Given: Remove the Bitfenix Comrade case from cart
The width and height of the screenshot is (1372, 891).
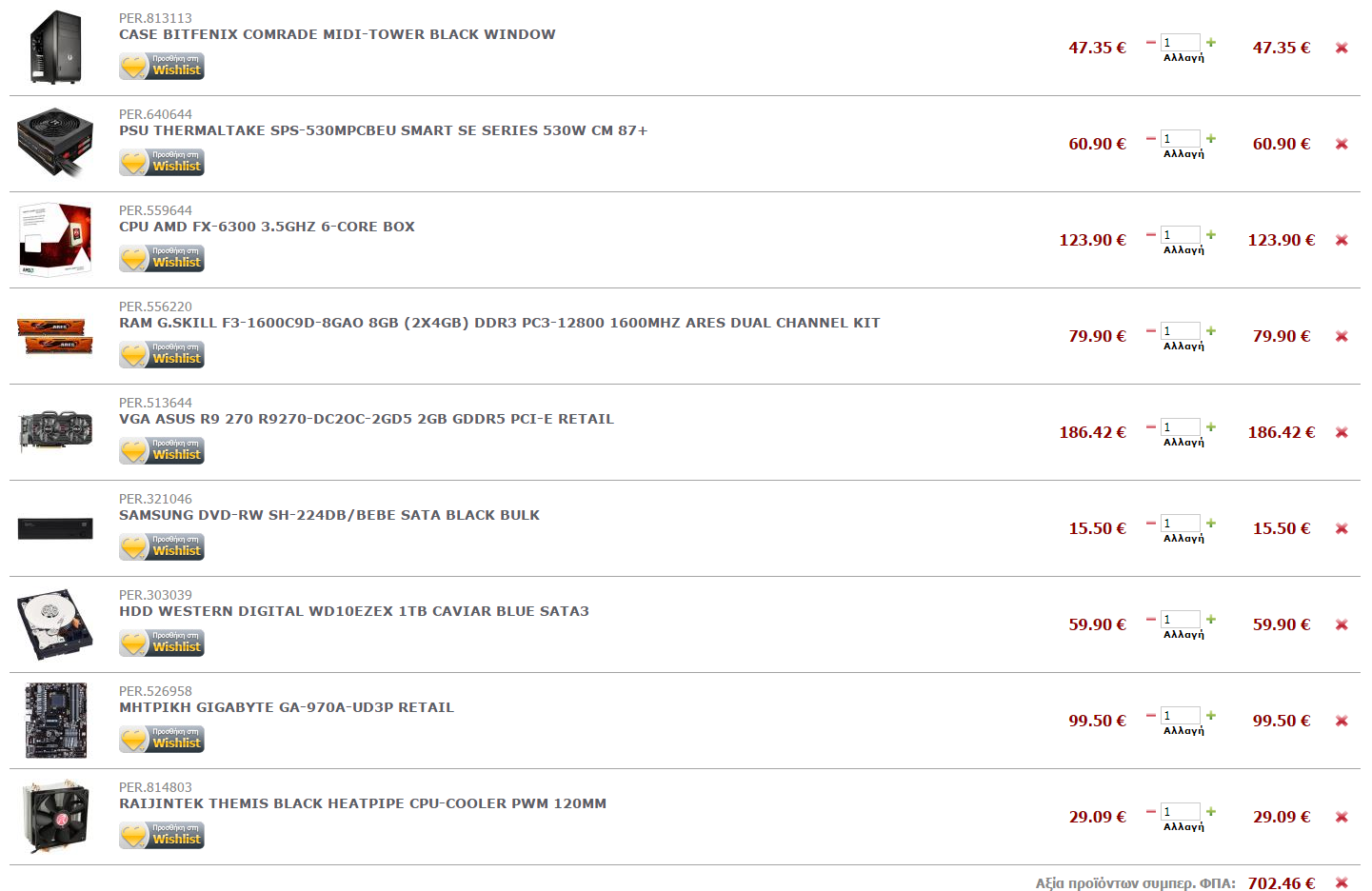Looking at the screenshot, I should pyautogui.click(x=1342, y=48).
